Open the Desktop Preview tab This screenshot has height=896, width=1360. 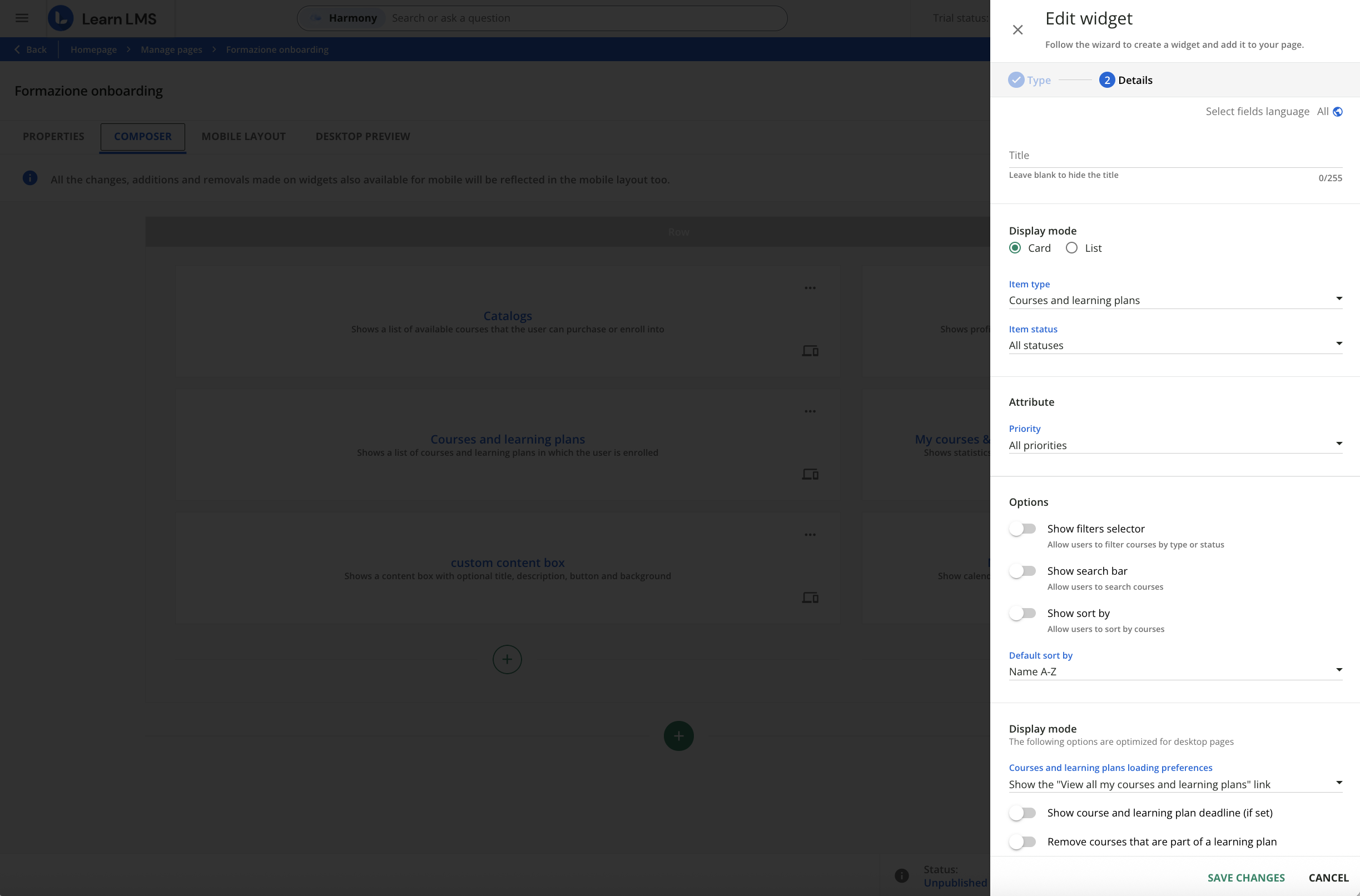pos(363,136)
